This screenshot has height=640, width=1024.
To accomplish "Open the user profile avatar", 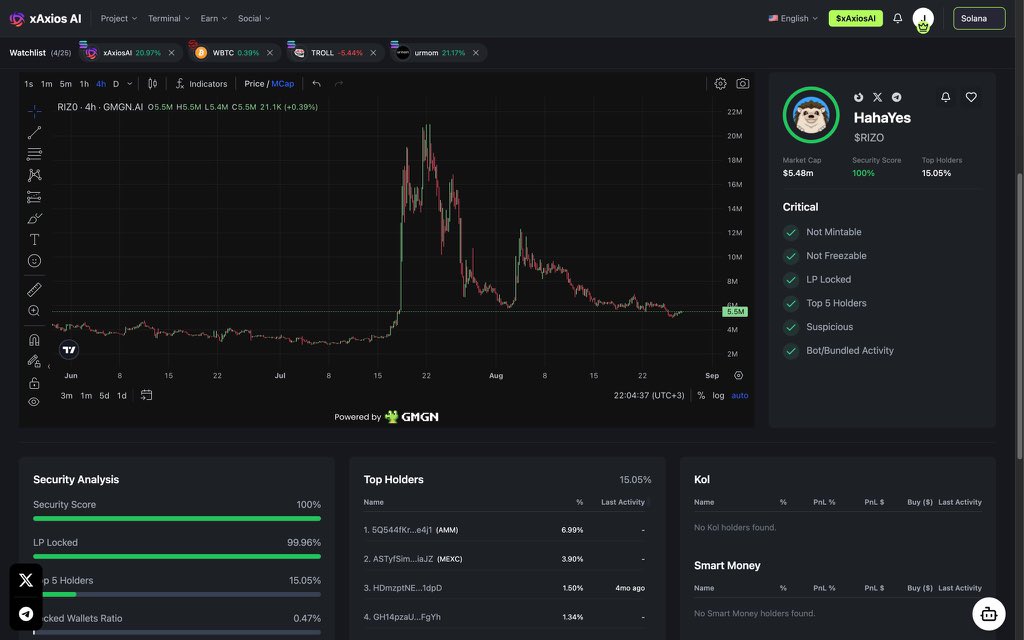I will pyautogui.click(x=923, y=20).
